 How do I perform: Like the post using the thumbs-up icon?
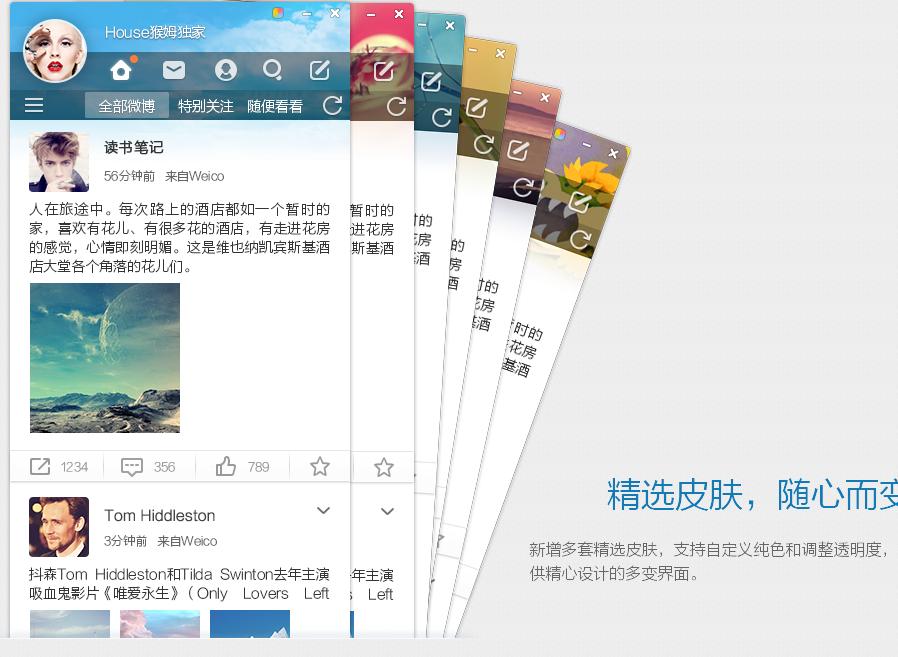225,466
